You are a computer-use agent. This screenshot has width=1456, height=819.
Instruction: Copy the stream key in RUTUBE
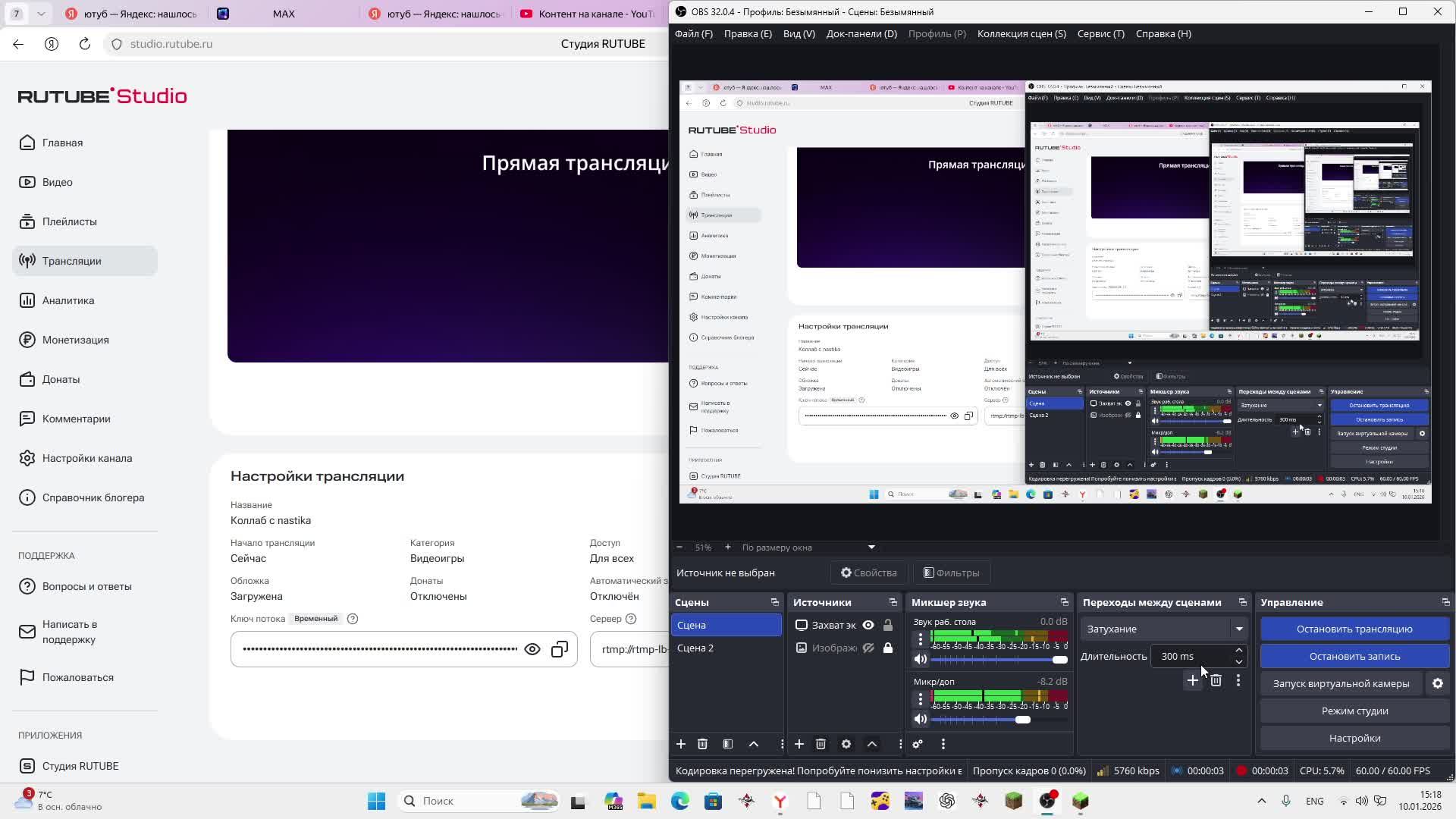[560, 649]
